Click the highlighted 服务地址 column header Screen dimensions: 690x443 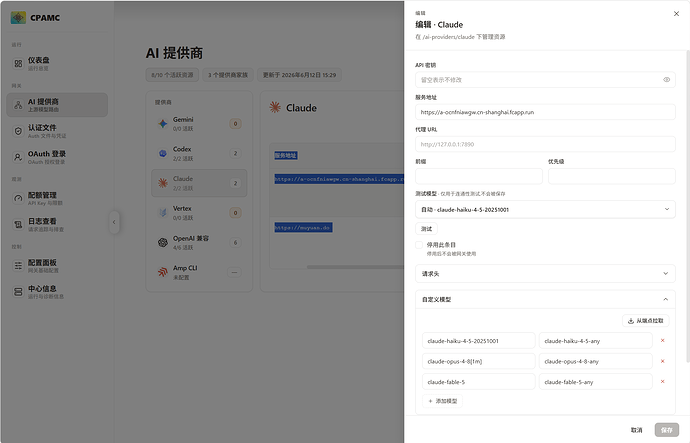286,155
